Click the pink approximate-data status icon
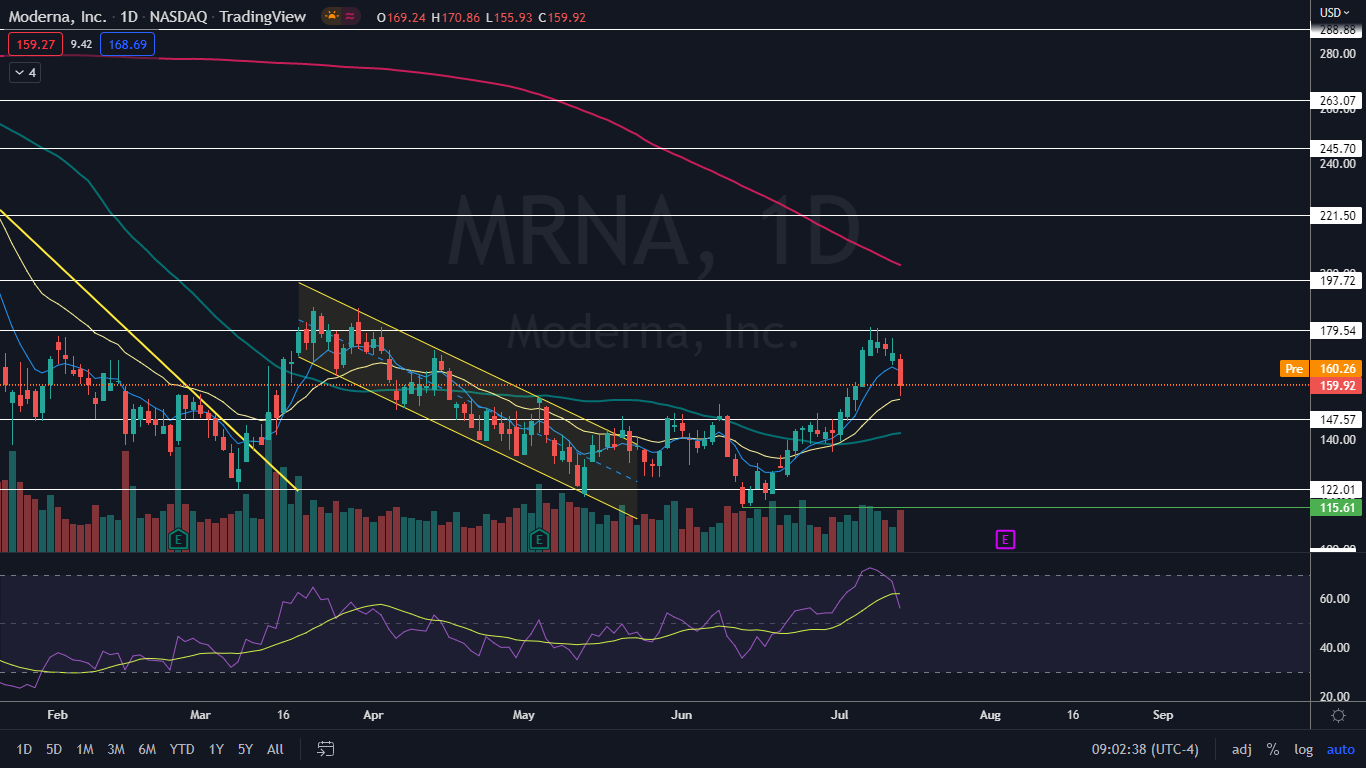The width and height of the screenshot is (1366, 768). pyautogui.click(x=352, y=16)
